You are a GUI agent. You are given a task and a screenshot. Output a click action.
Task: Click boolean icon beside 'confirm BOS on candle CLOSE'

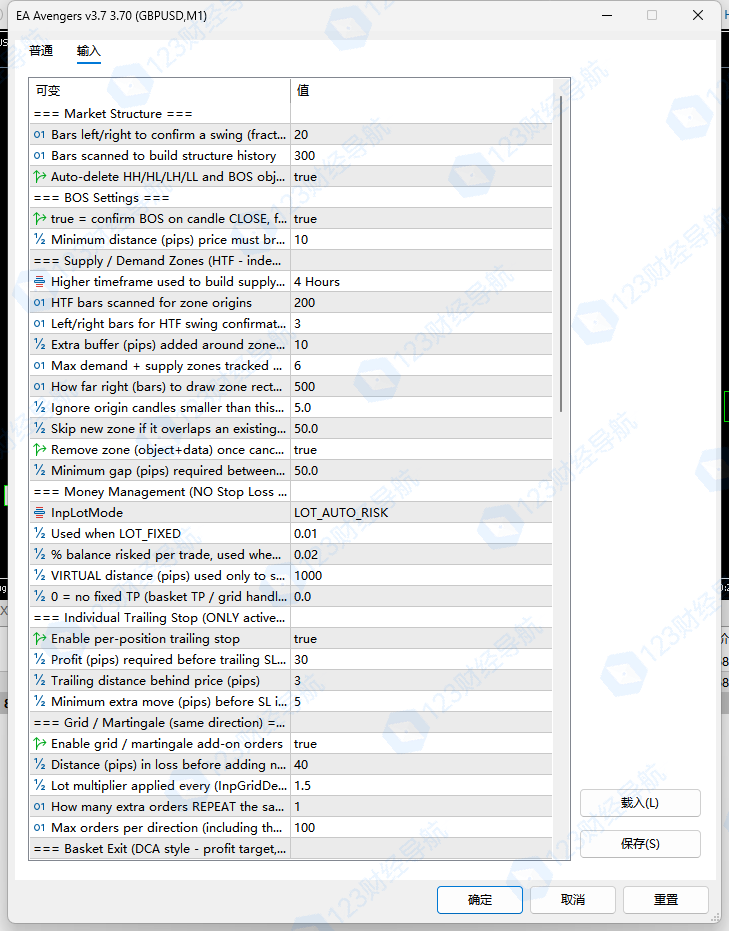click(39, 219)
